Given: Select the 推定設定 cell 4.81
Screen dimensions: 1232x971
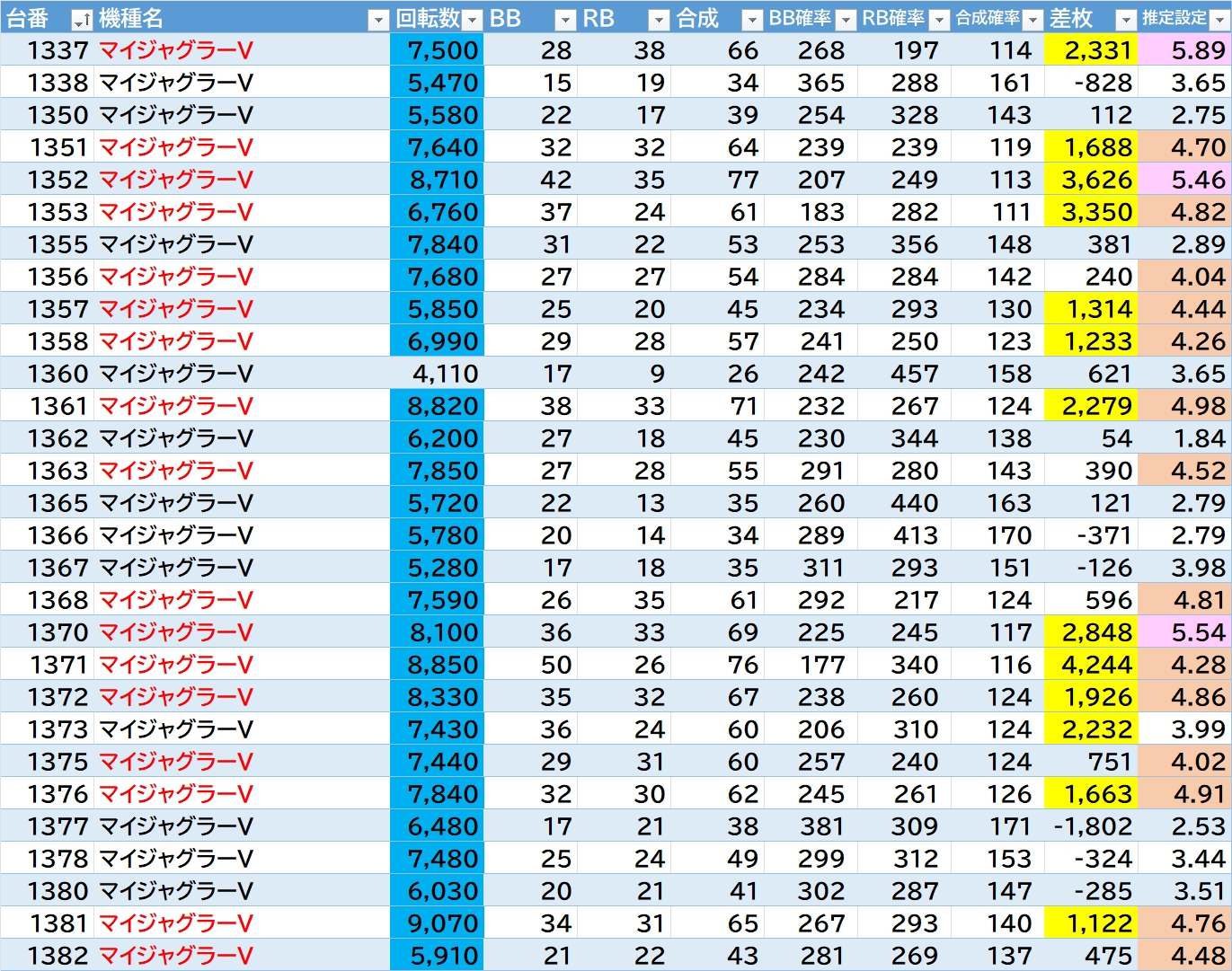Looking at the screenshot, I should click(1184, 600).
